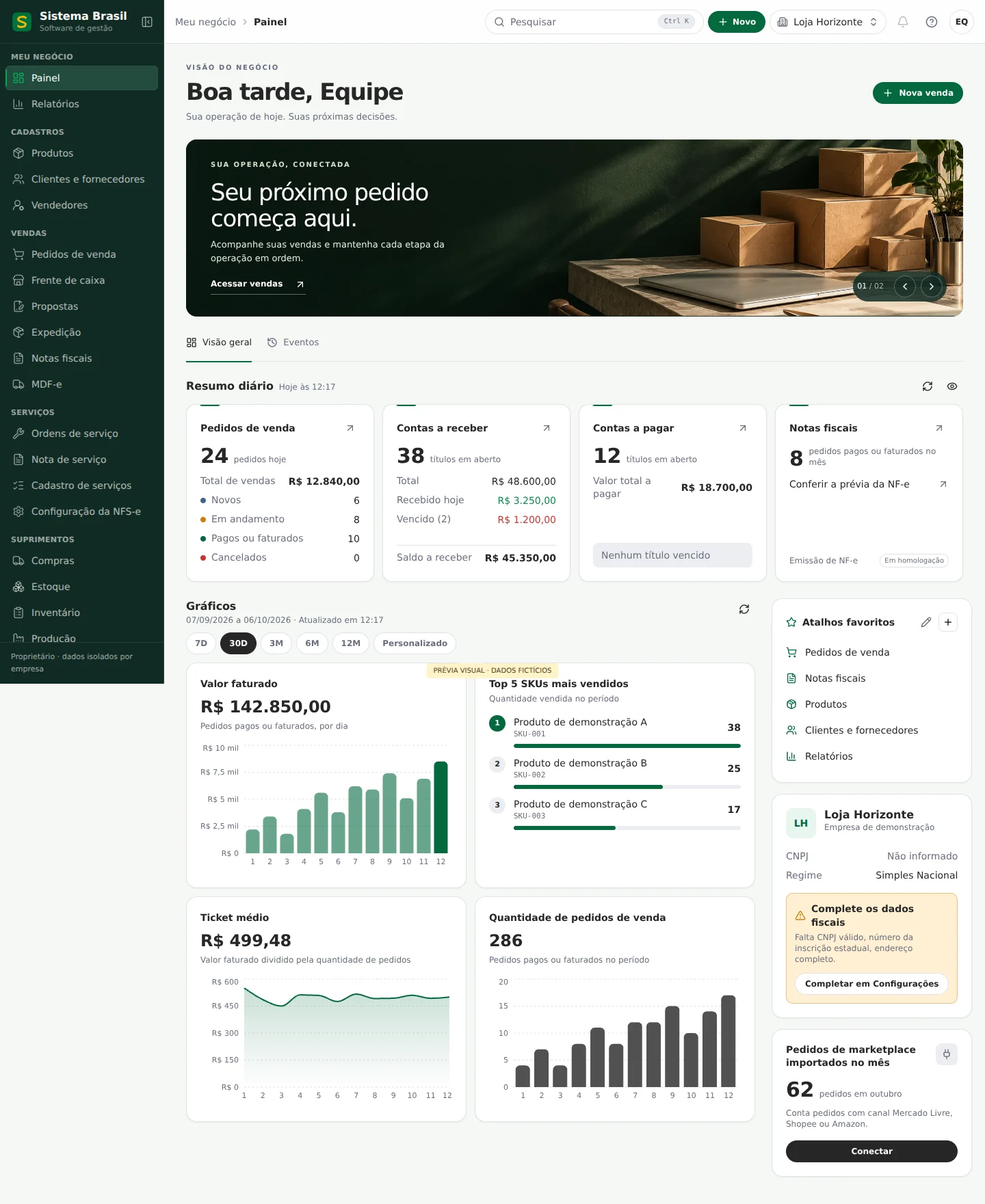Refresh the Resumo diário section
Viewport: 985px width, 1204px height.
[x=928, y=386]
